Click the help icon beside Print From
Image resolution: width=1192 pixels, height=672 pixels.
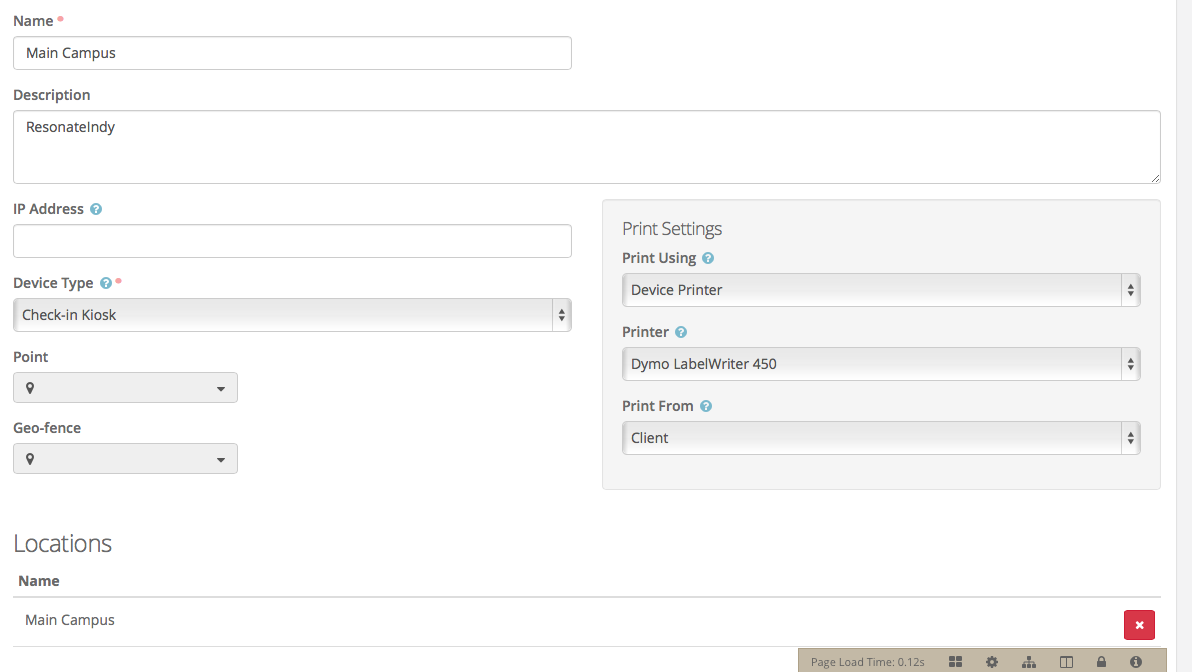(706, 406)
